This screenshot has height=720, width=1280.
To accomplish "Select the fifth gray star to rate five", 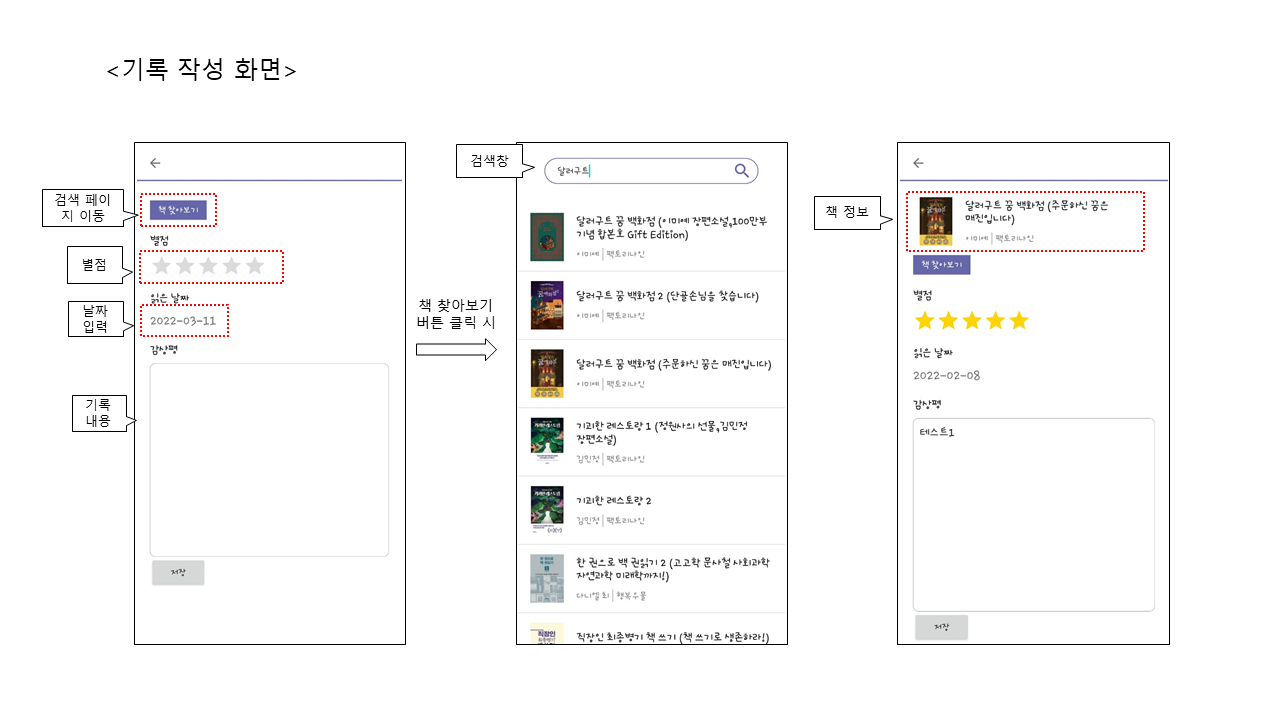I will (253, 266).
